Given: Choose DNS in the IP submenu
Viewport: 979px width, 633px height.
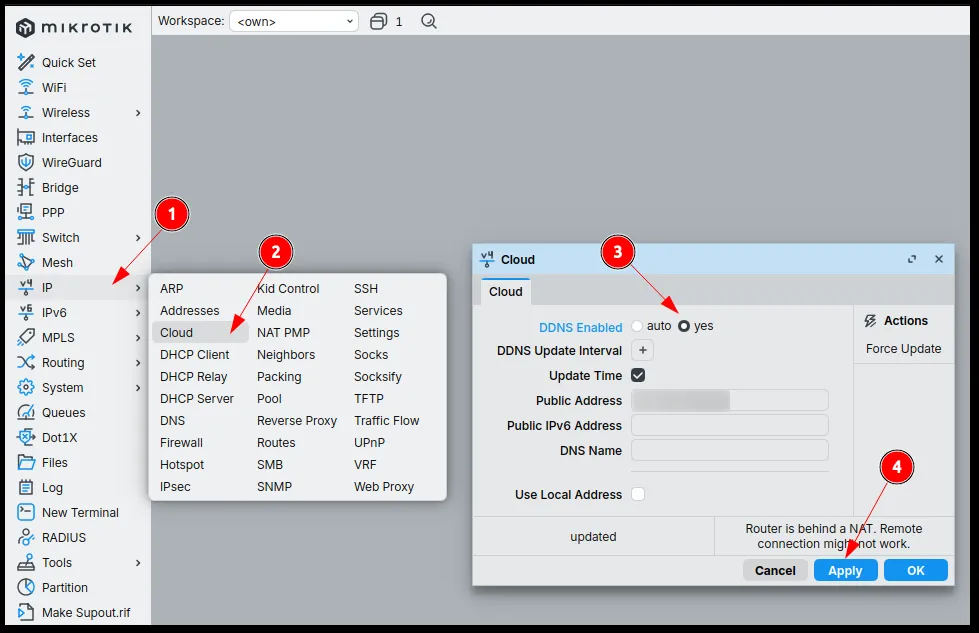Looking at the screenshot, I should pyautogui.click(x=172, y=421).
